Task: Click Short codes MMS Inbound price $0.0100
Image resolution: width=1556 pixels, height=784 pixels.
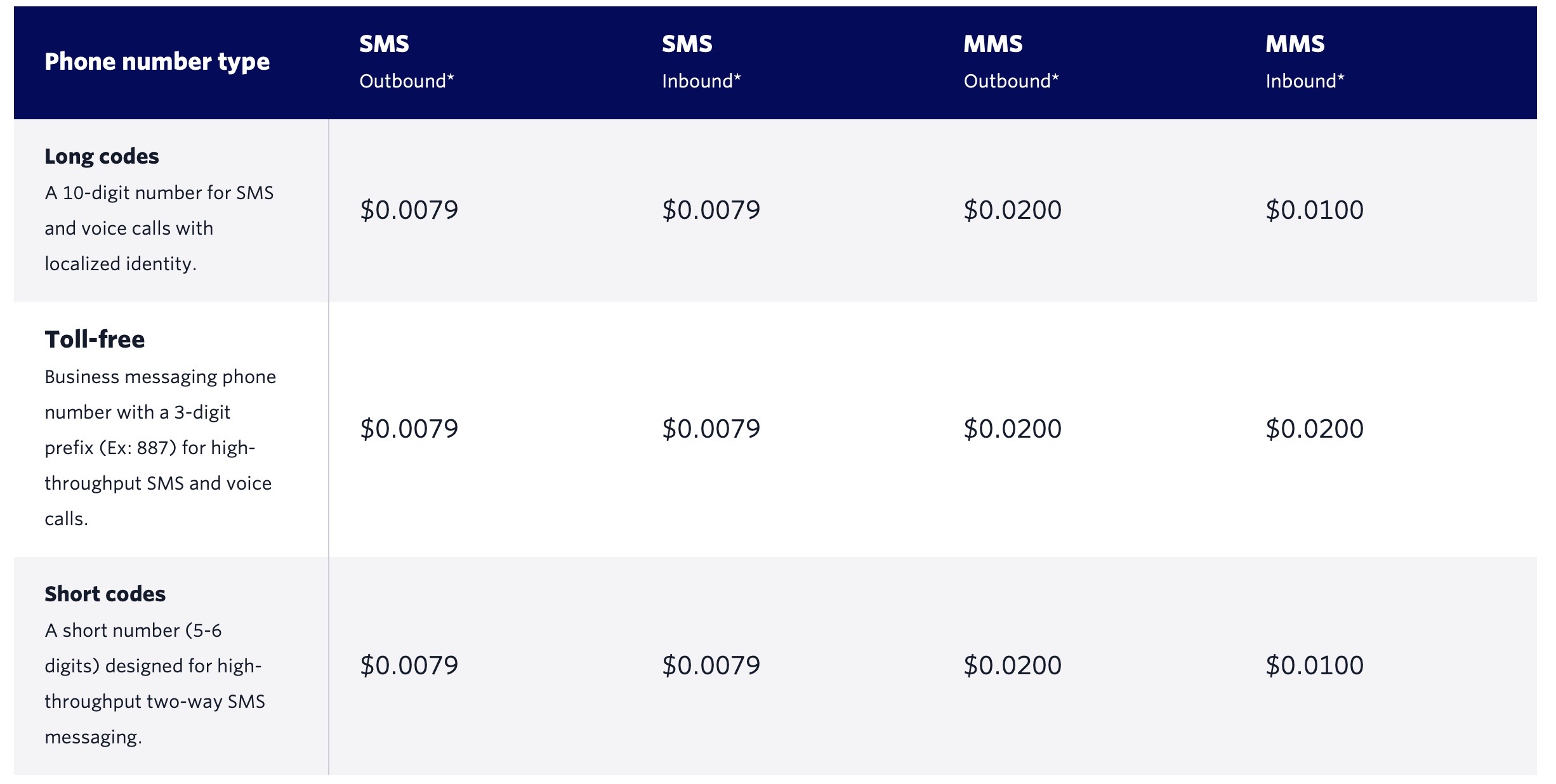Action: 1314,665
